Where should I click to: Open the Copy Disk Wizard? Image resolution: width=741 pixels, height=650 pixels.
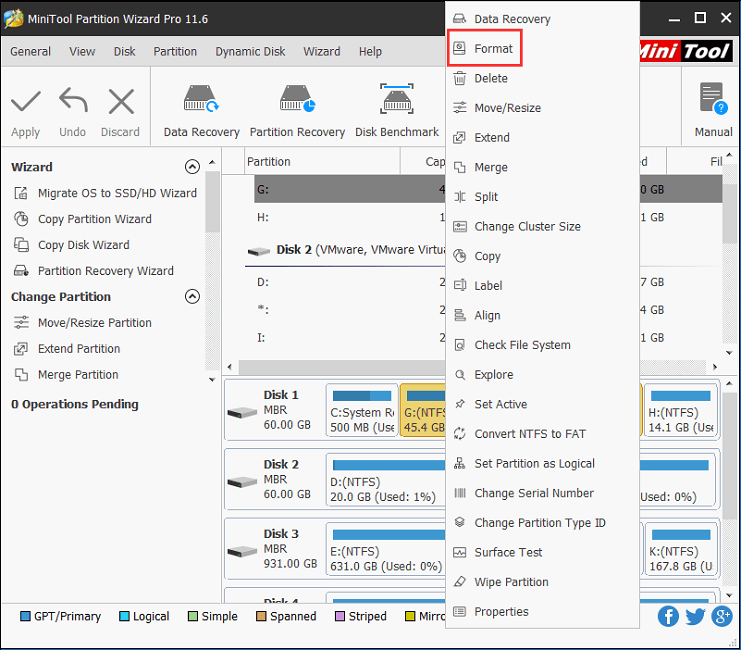pyautogui.click(x=83, y=245)
